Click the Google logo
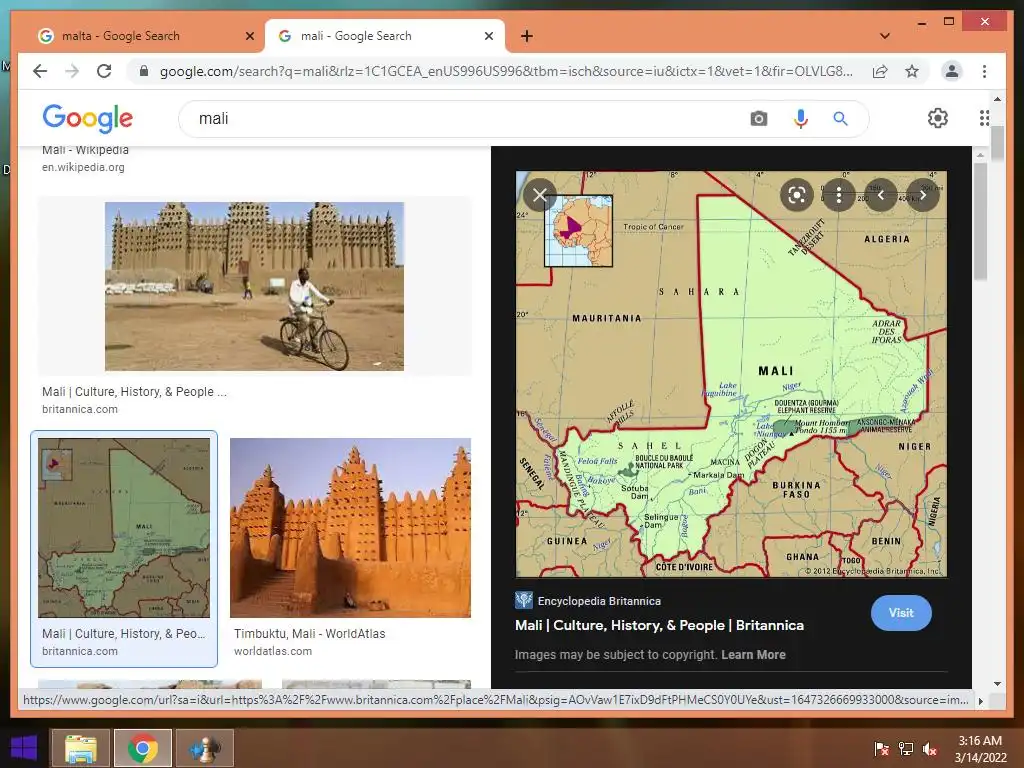 (88, 118)
